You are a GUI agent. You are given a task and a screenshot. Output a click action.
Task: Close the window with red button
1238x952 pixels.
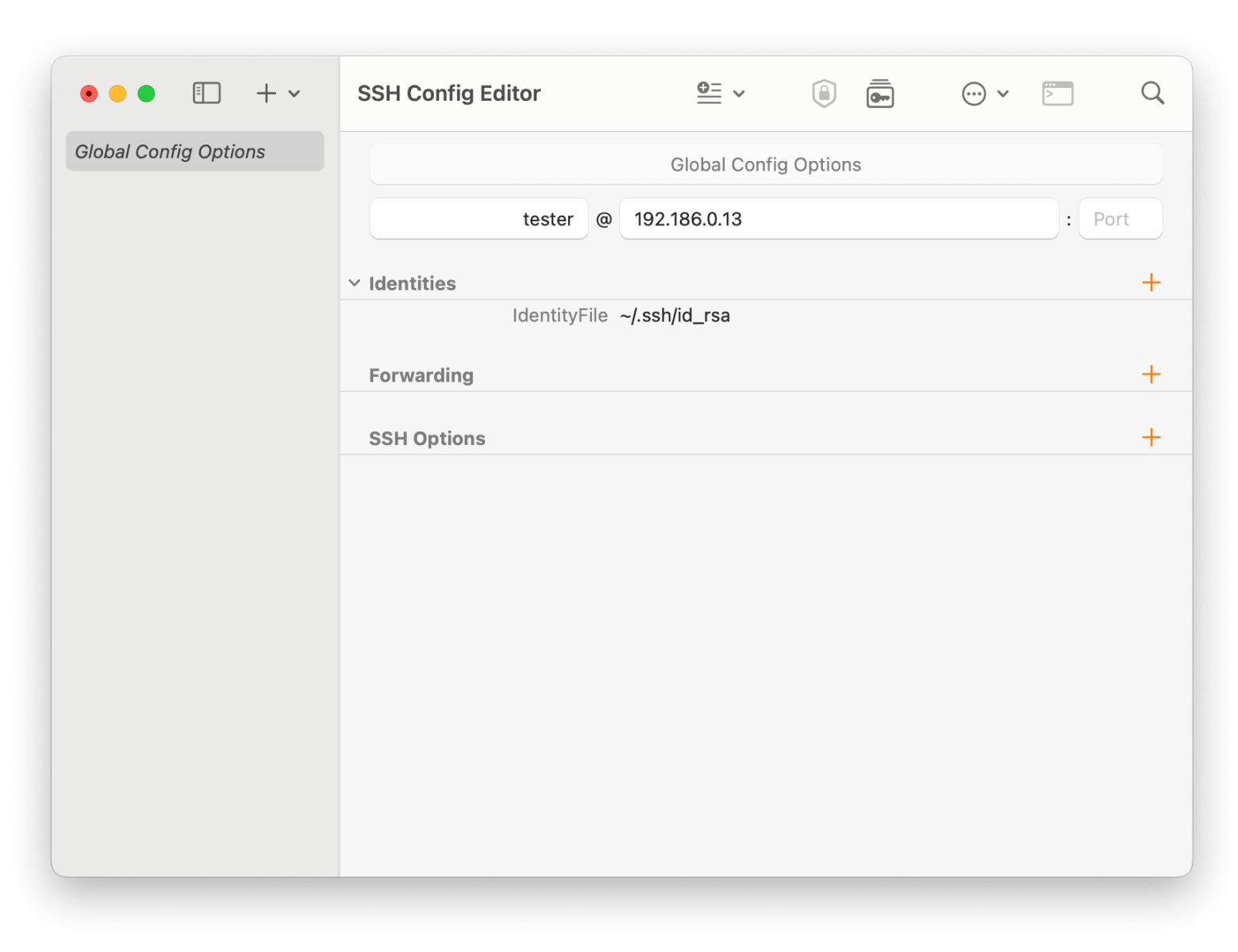point(89,94)
